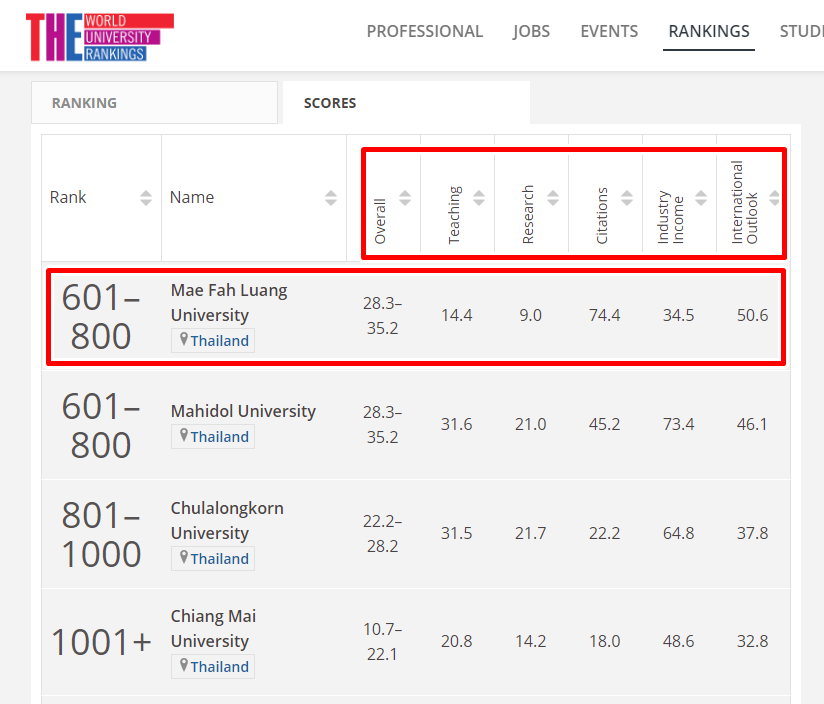Sort by Teaching score arrows
The height and width of the screenshot is (704, 824).
click(x=479, y=198)
